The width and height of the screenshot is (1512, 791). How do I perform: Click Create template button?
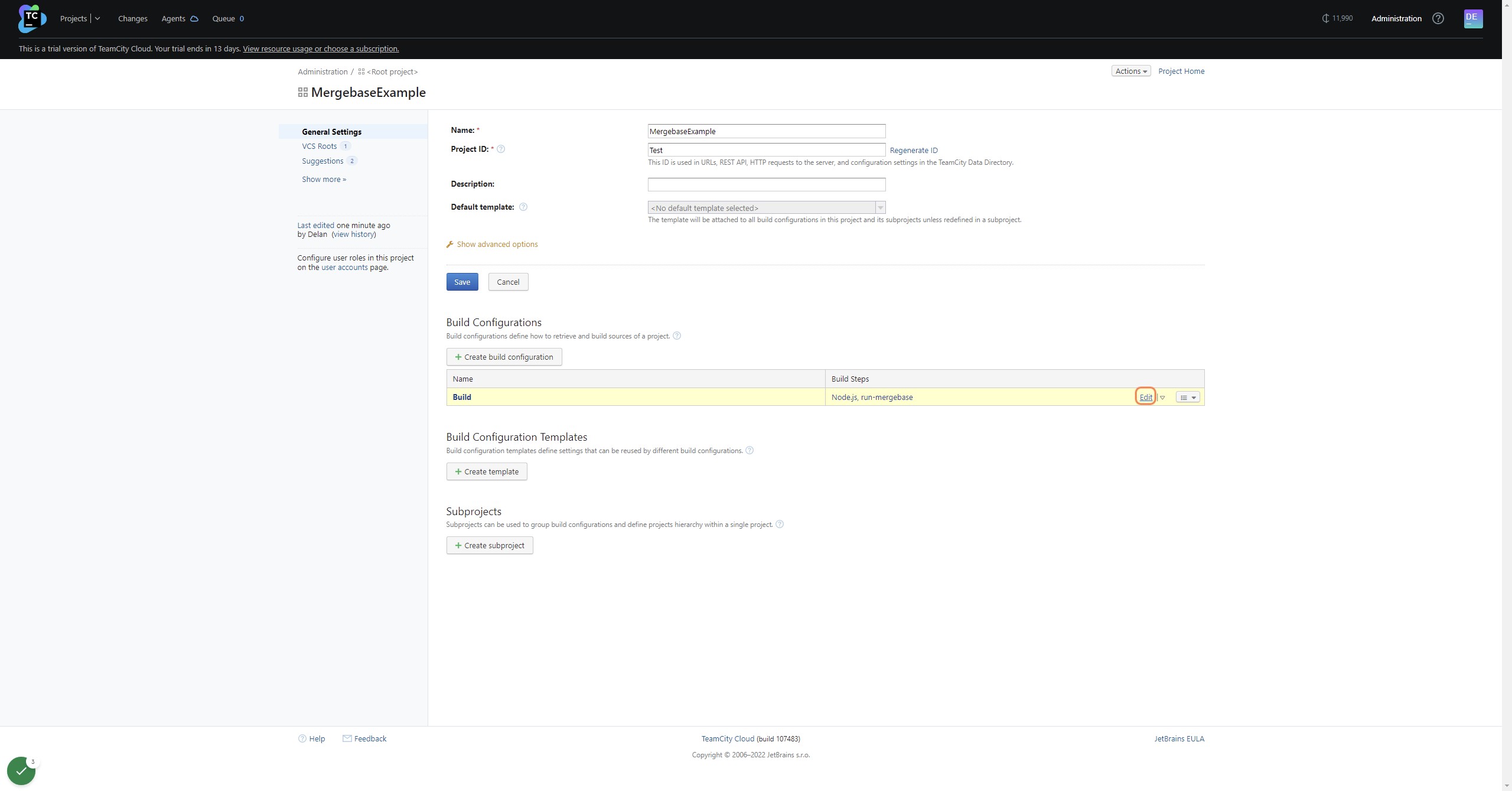click(487, 471)
